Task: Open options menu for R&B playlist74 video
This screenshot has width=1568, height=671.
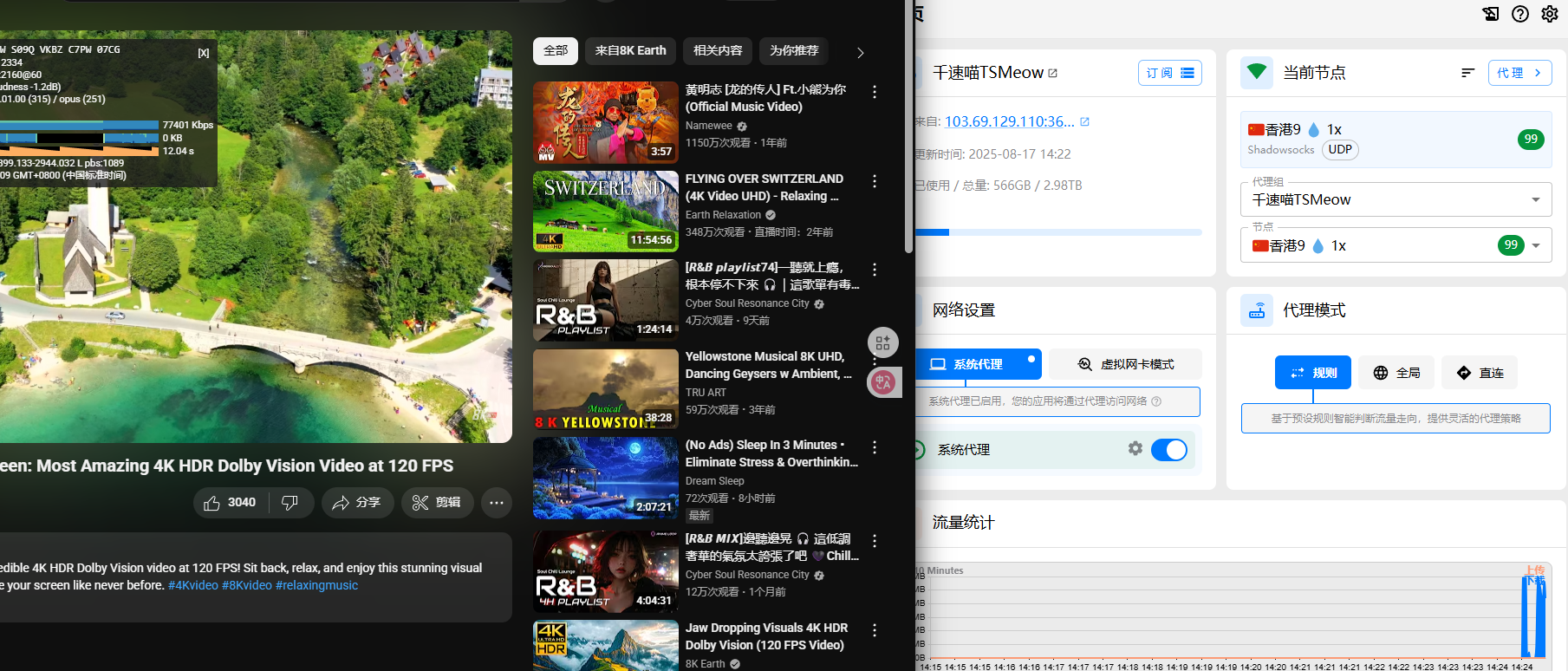Action: click(x=875, y=270)
